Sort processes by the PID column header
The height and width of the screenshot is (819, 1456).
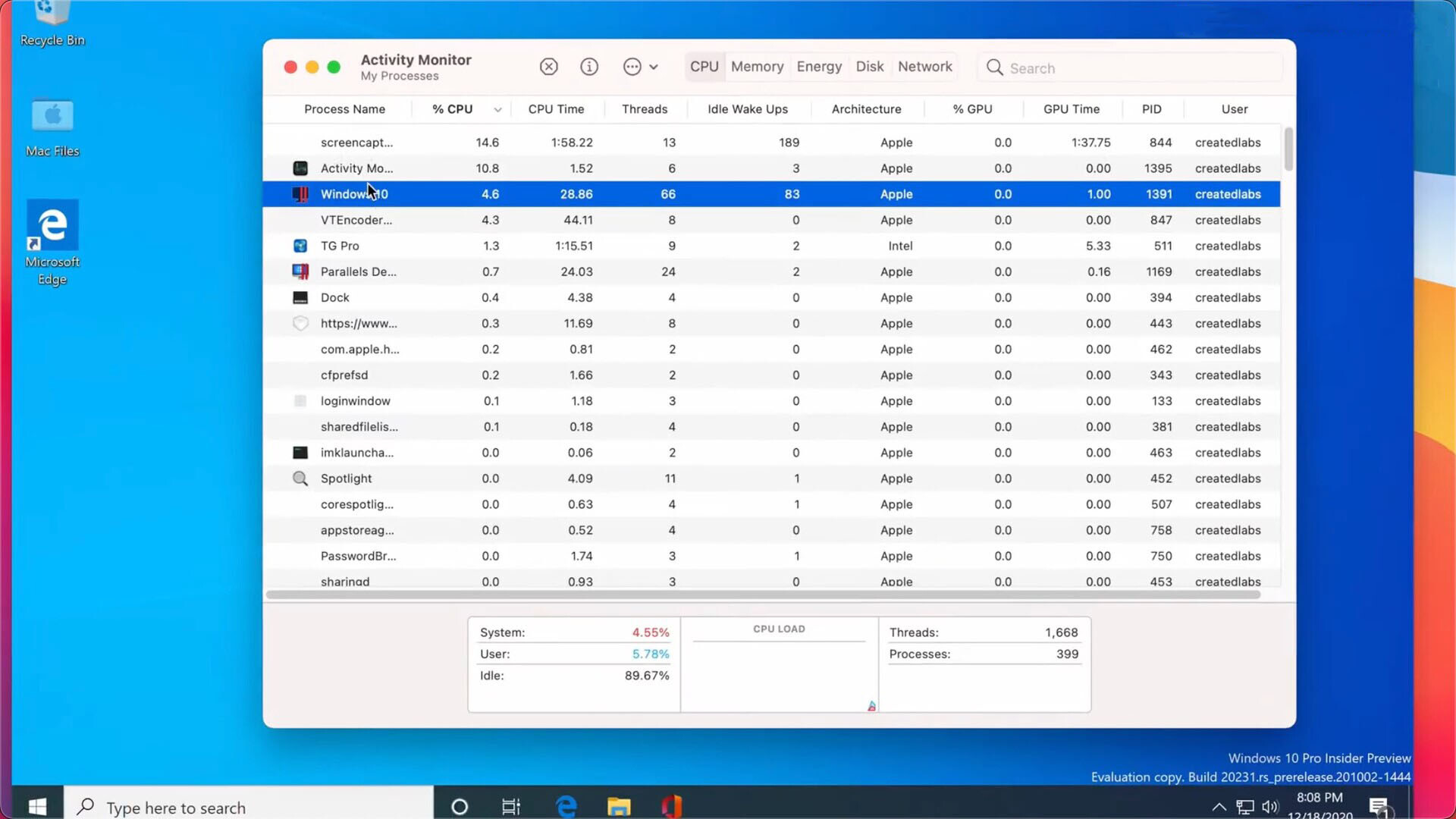[x=1151, y=109]
